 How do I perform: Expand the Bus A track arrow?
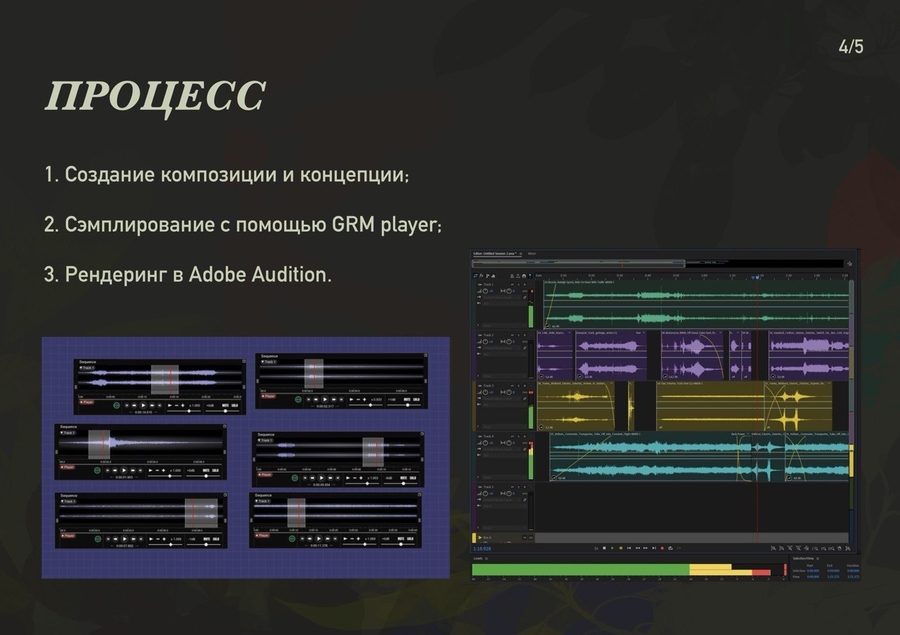(x=480, y=537)
